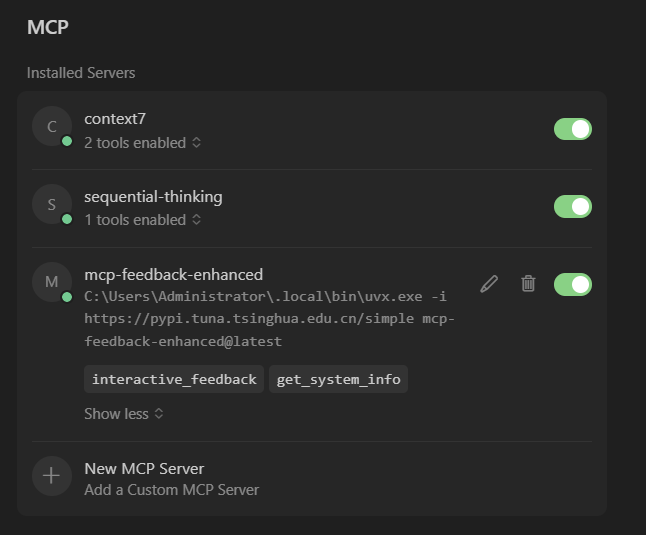
Task: Select the sequential-thinking server name
Action: coord(153,197)
